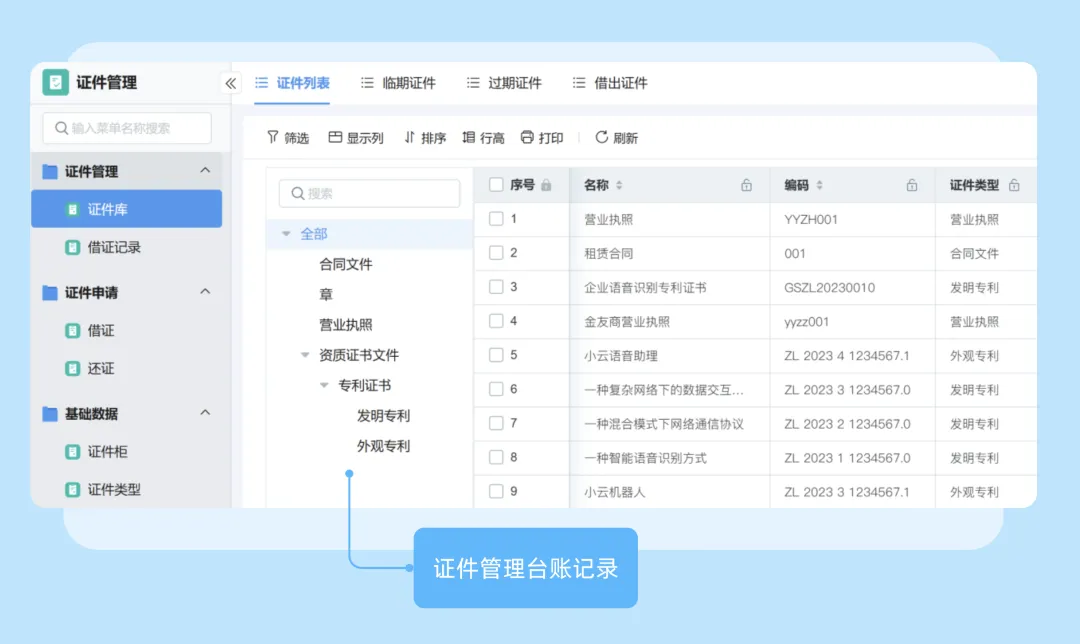Screen dimensions: 1080x644
Task: Click the 筛选 filter icon
Action: click(273, 137)
